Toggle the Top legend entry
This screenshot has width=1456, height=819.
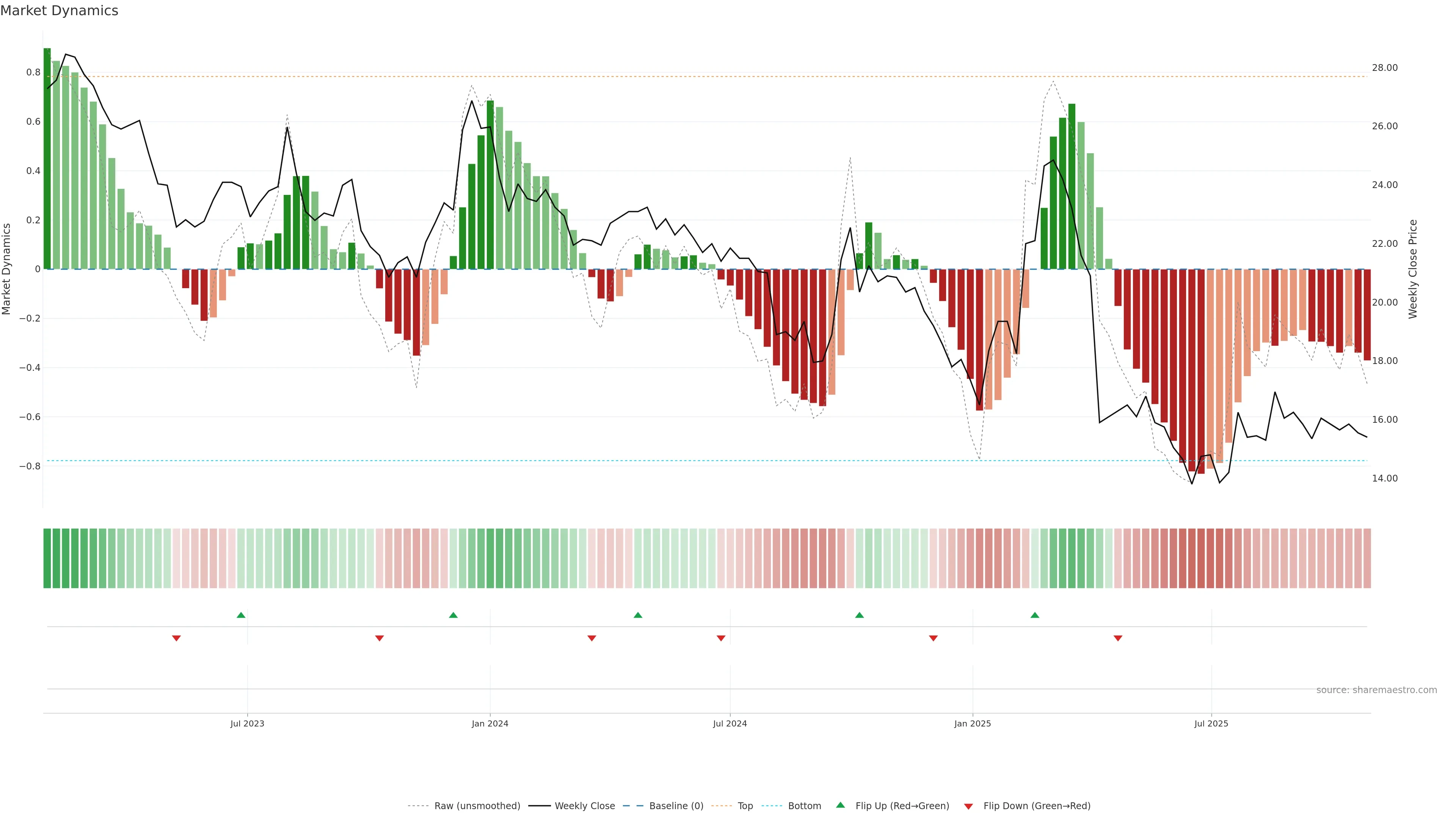pyautogui.click(x=745, y=806)
